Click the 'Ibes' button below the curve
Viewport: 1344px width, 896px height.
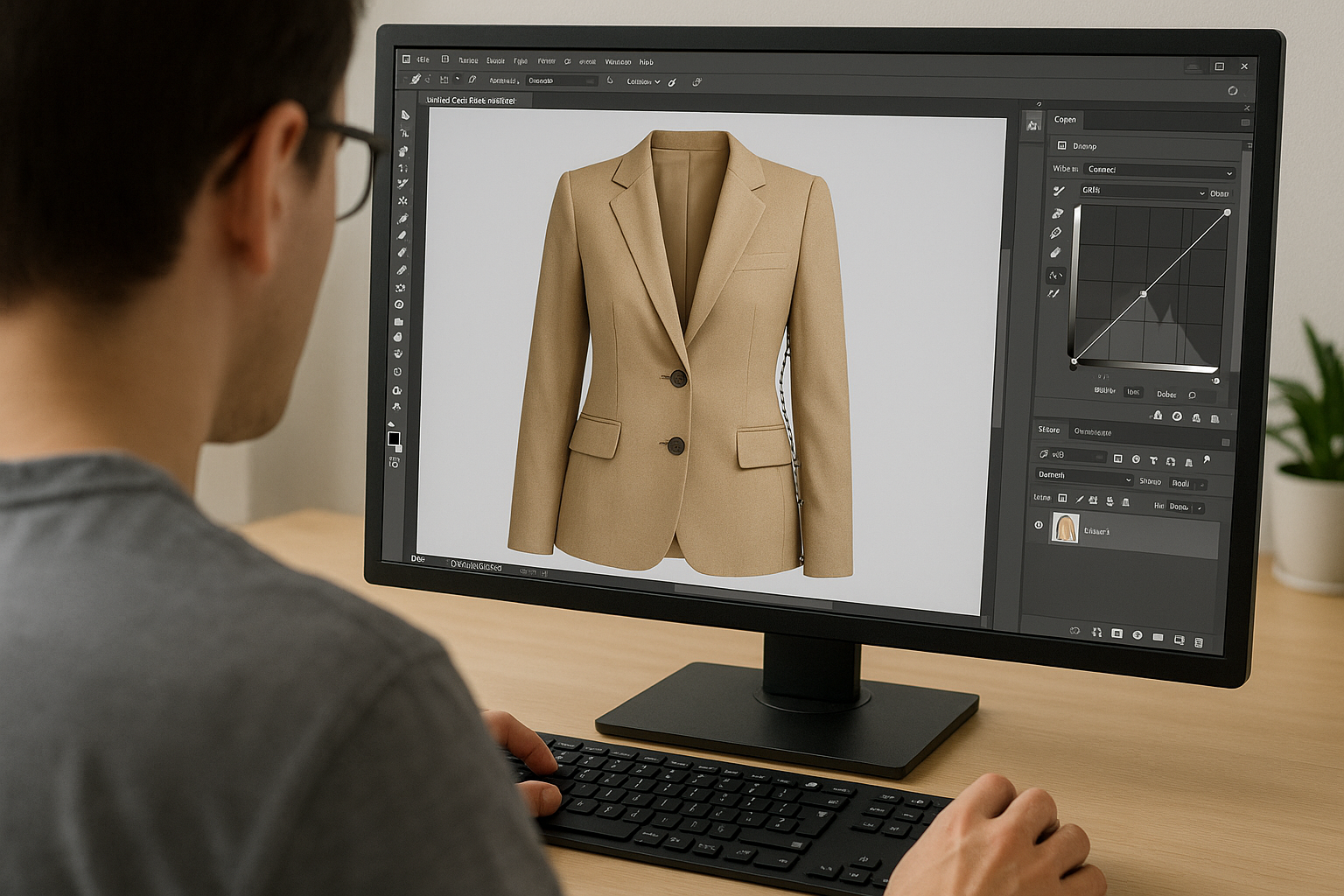(1133, 392)
